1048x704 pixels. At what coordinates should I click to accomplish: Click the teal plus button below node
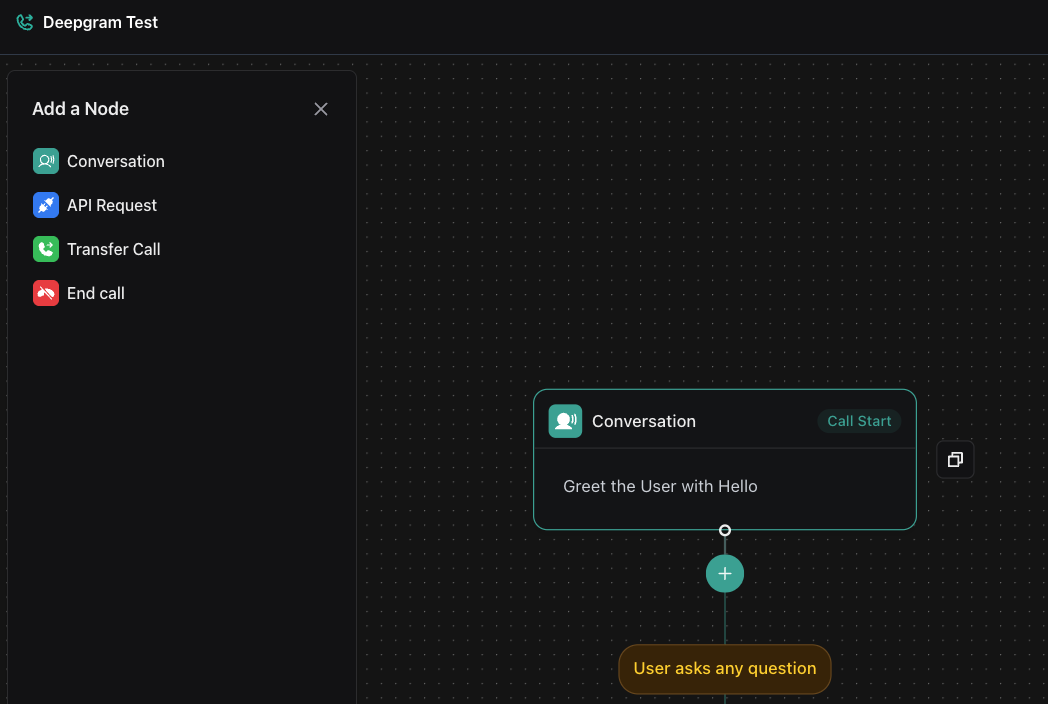[x=725, y=574]
